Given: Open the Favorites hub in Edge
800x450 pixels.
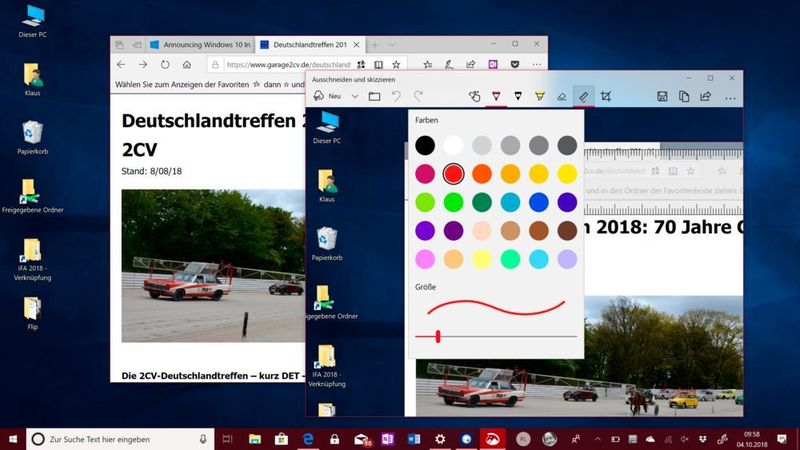Looking at the screenshot, I should 428,65.
